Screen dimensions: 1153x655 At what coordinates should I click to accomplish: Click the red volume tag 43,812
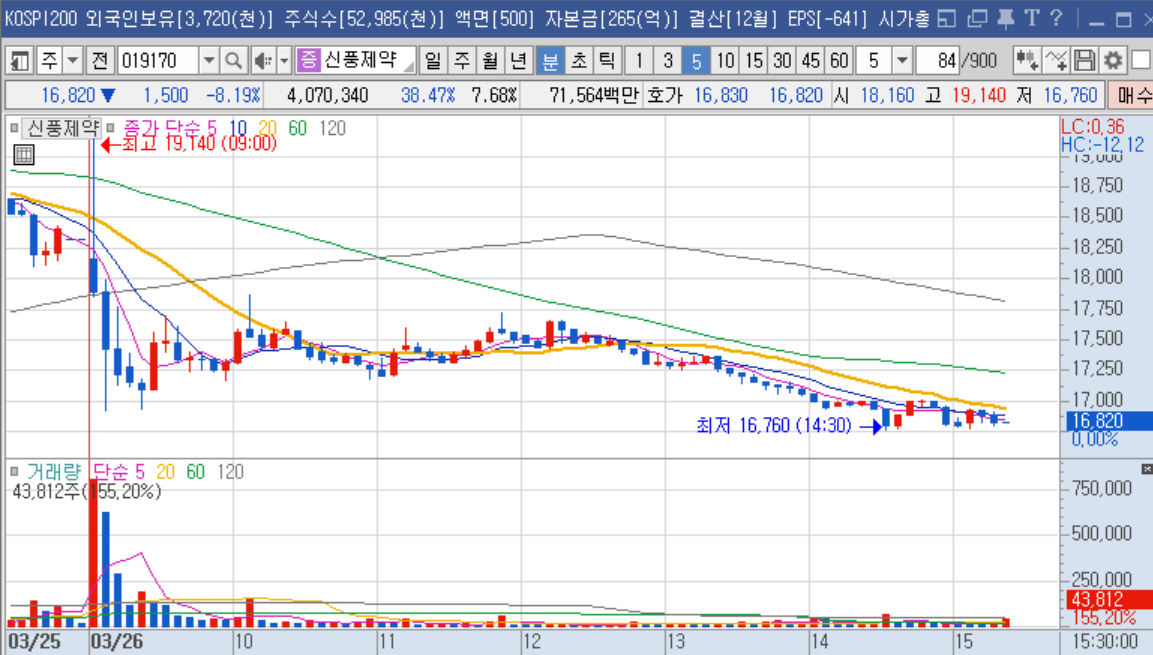[1109, 599]
